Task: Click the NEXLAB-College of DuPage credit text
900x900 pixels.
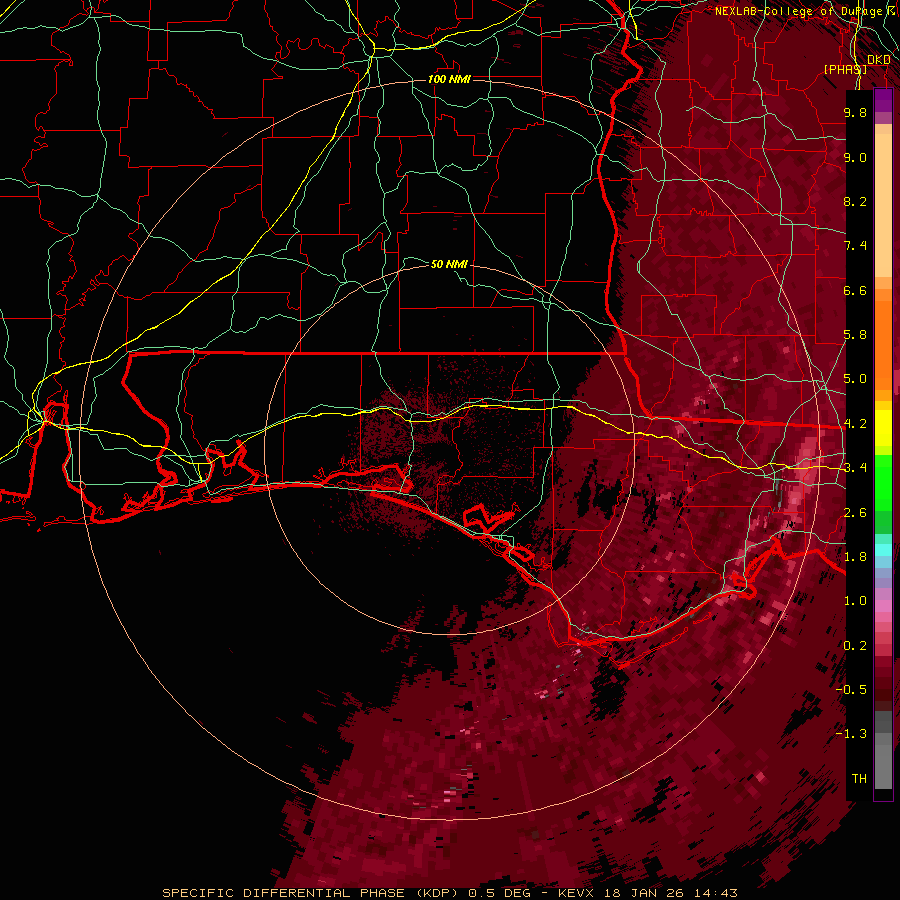Action: 799,11
